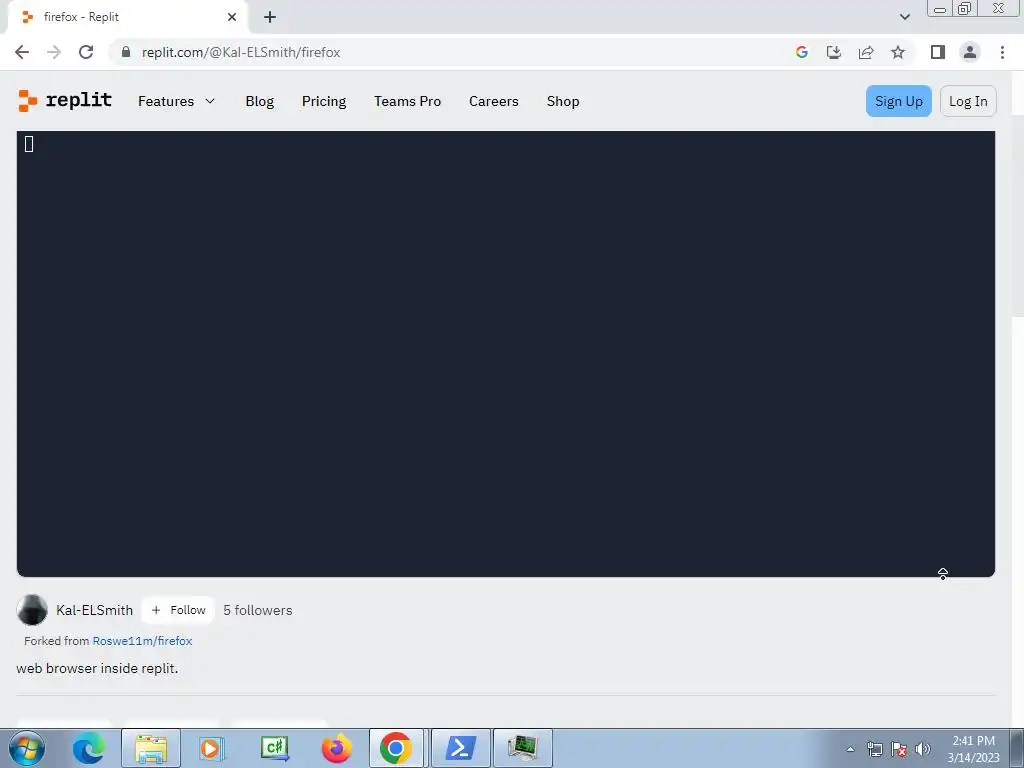Image resolution: width=1024 pixels, height=768 pixels.
Task: Open the monitor app taskbar icon
Action: 523,748
